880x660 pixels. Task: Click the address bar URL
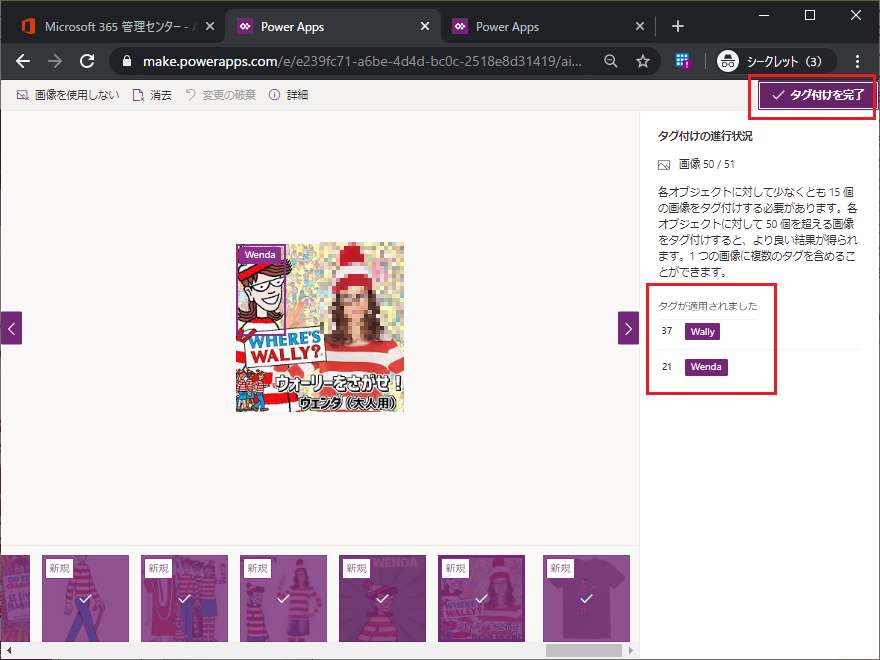[362, 61]
